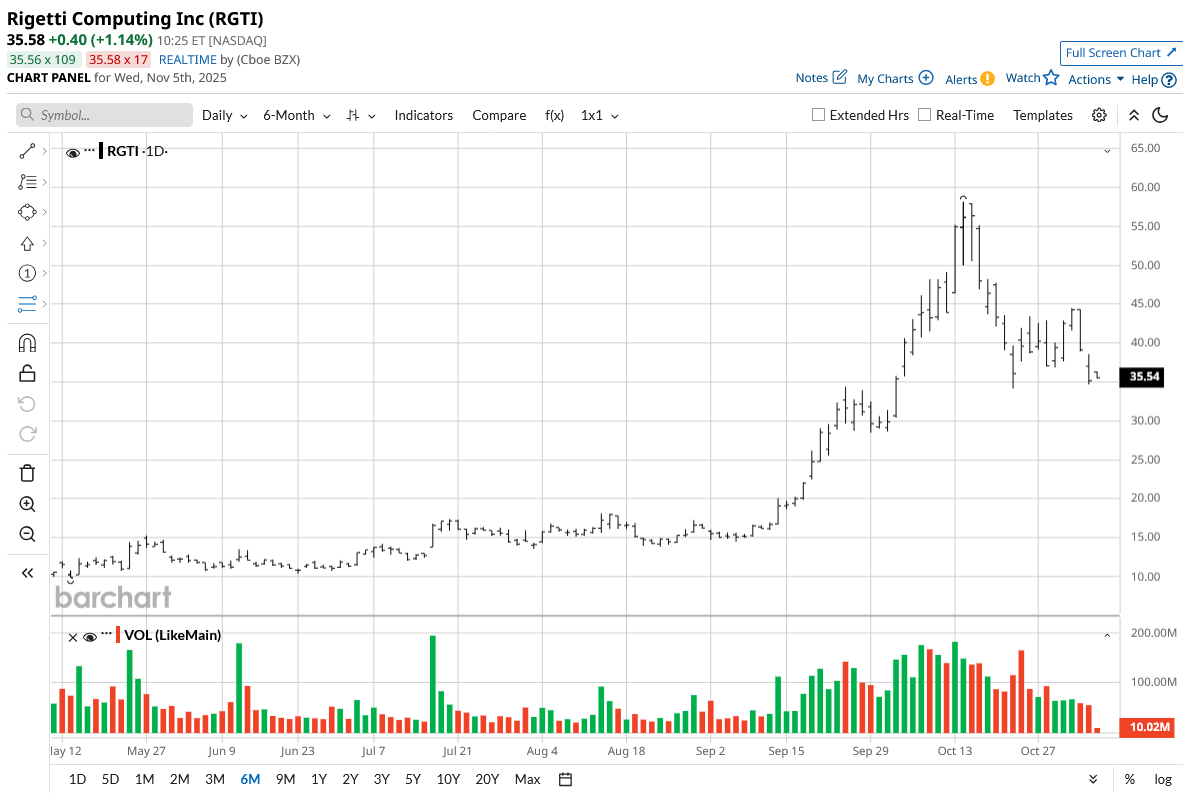The height and width of the screenshot is (793, 1183).
Task: Select the 1Y time range
Action: tap(319, 779)
